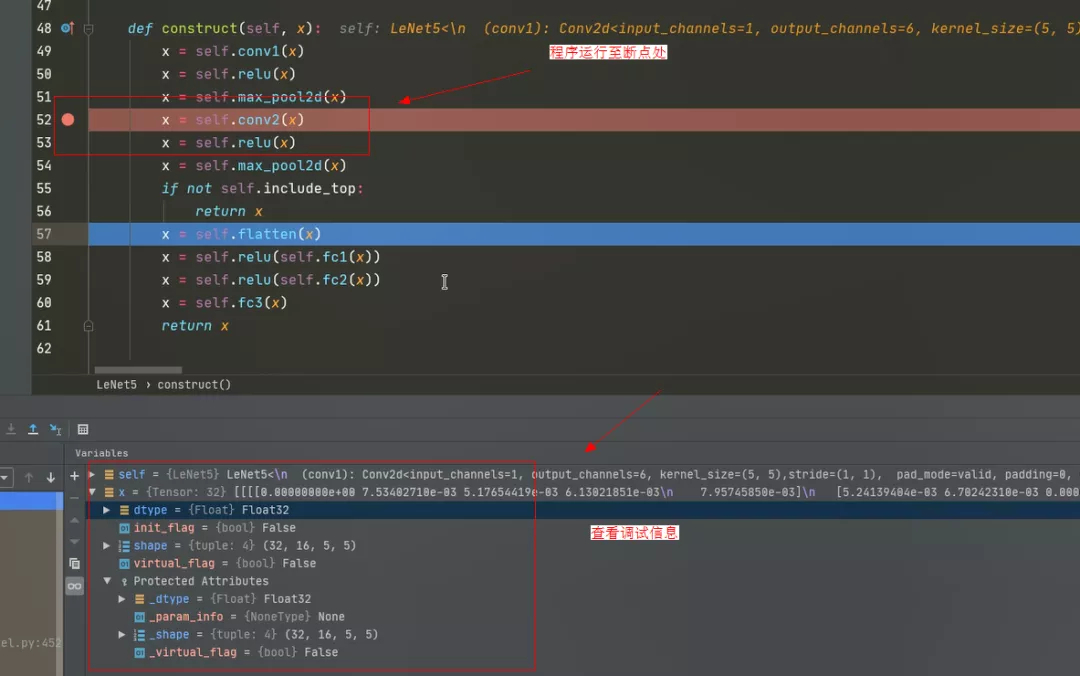
Task: Go to previous frame with up arrow
Action: [29, 478]
